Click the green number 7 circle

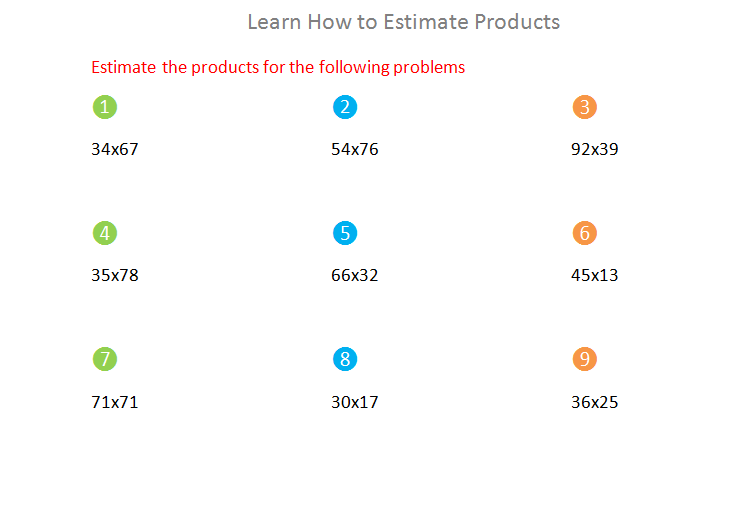tap(105, 359)
